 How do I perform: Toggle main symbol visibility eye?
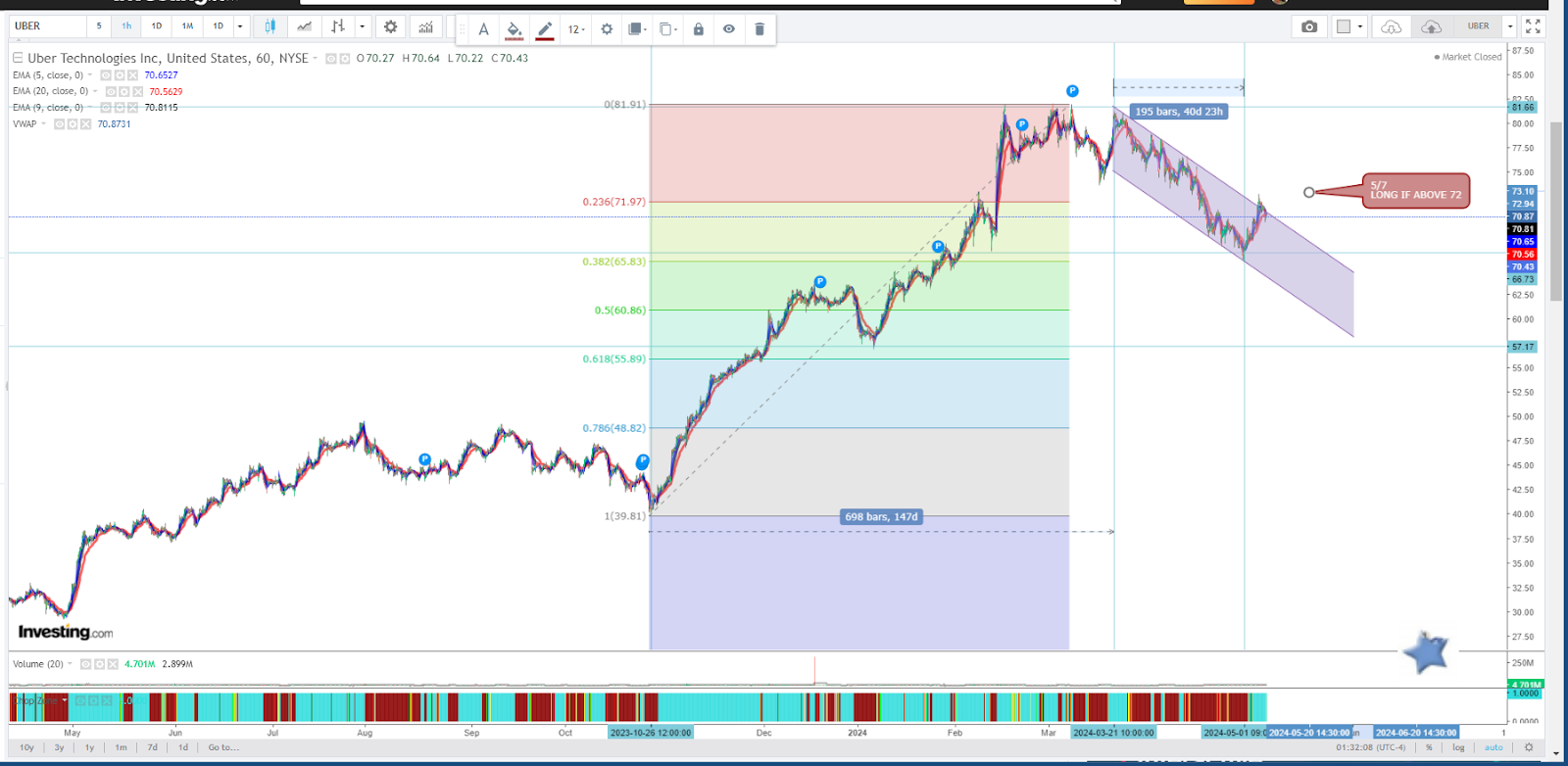pyautogui.click(x=331, y=59)
